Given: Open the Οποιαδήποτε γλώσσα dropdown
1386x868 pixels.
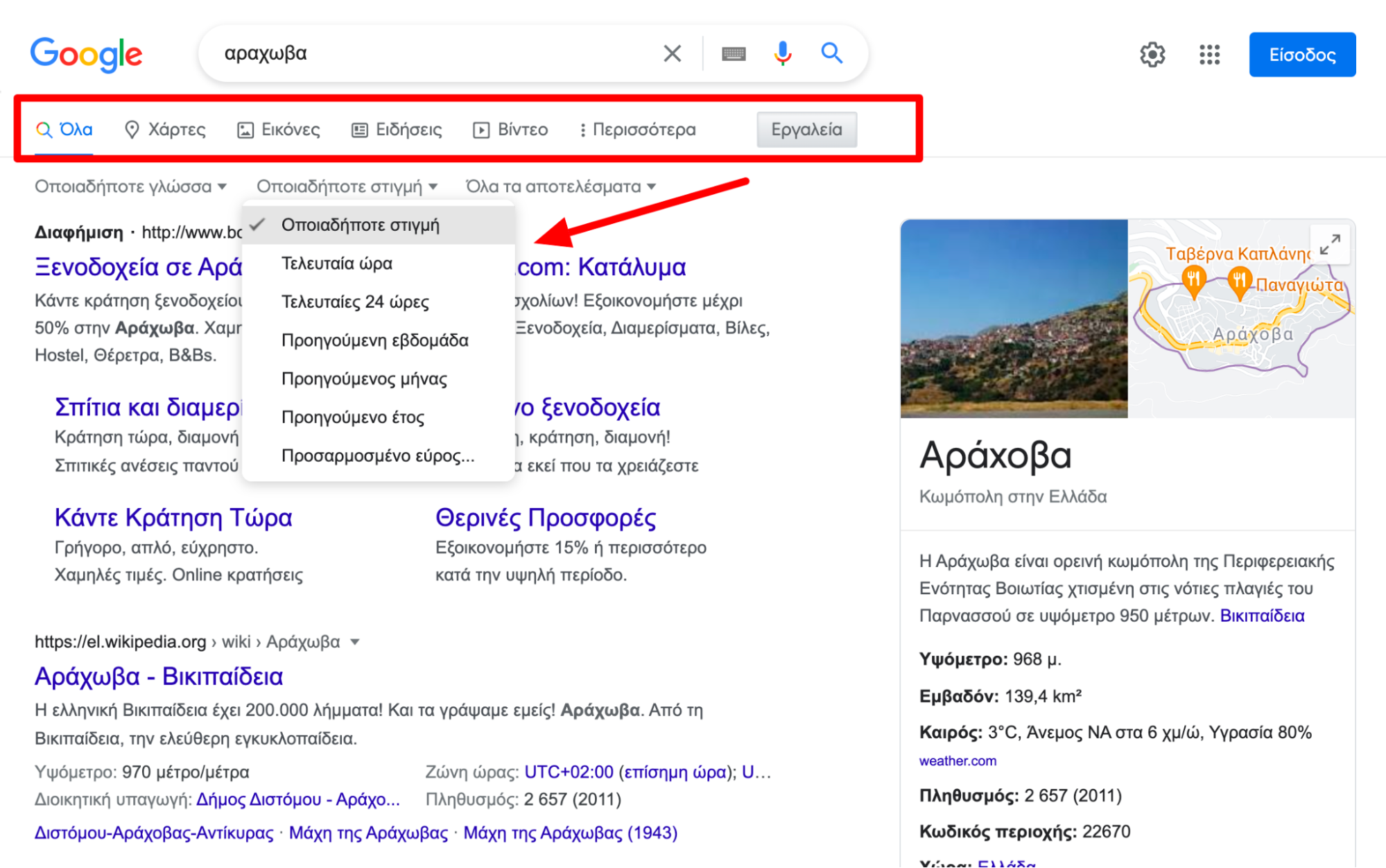Looking at the screenshot, I should click(x=131, y=186).
